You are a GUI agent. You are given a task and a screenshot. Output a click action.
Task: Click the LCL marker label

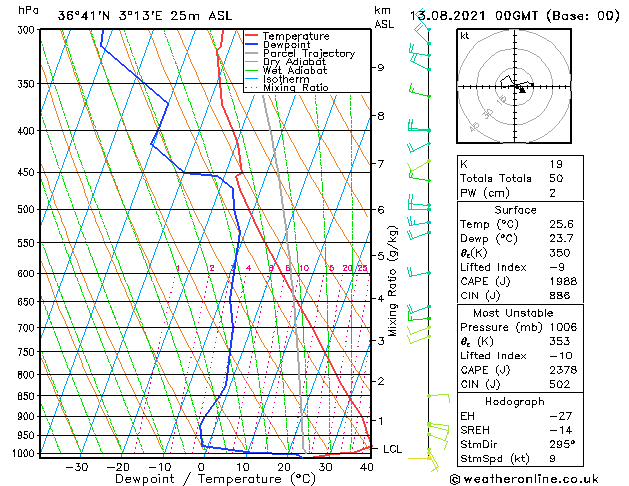tap(392, 449)
